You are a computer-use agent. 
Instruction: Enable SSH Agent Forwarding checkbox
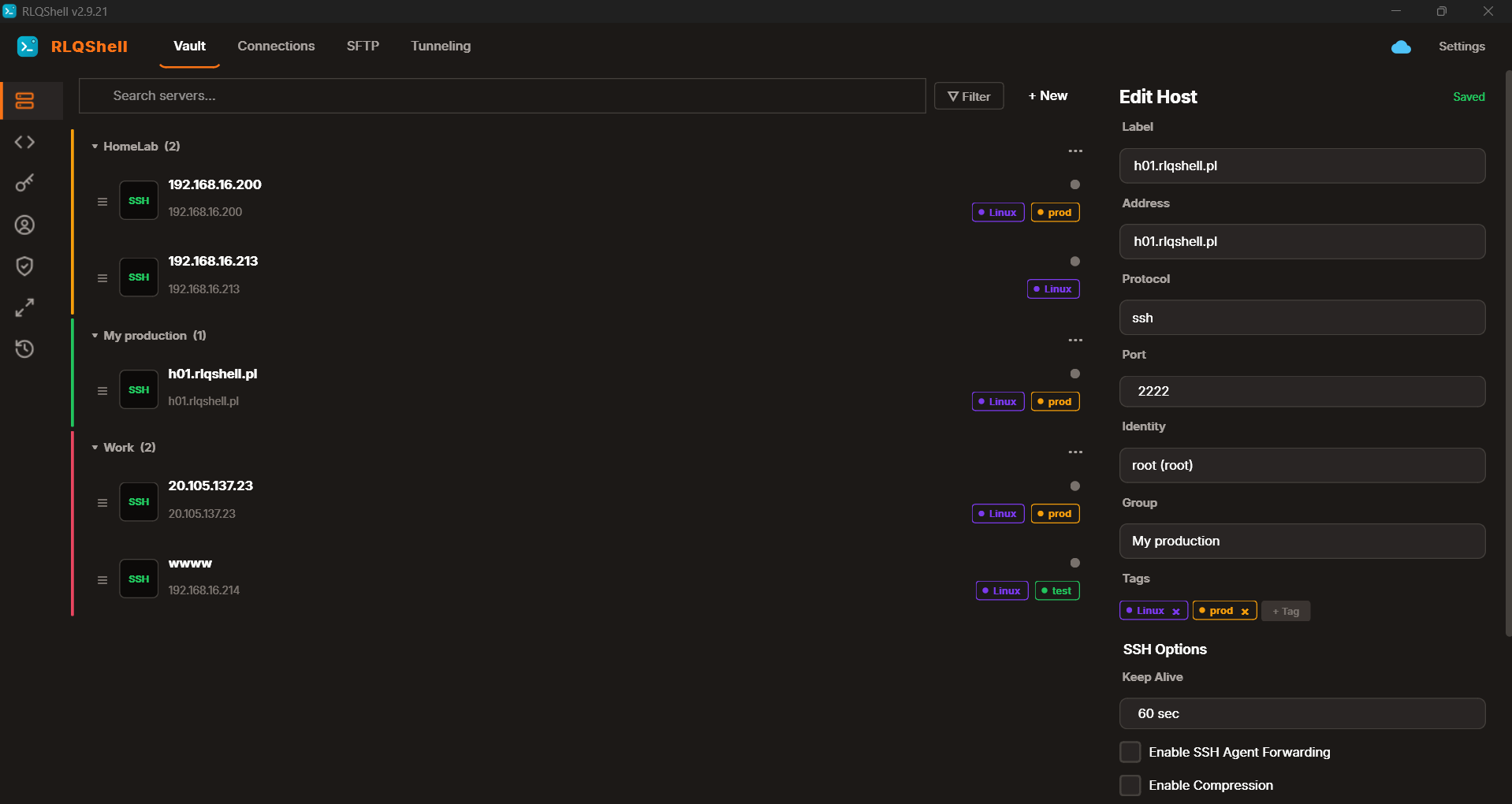click(1130, 752)
